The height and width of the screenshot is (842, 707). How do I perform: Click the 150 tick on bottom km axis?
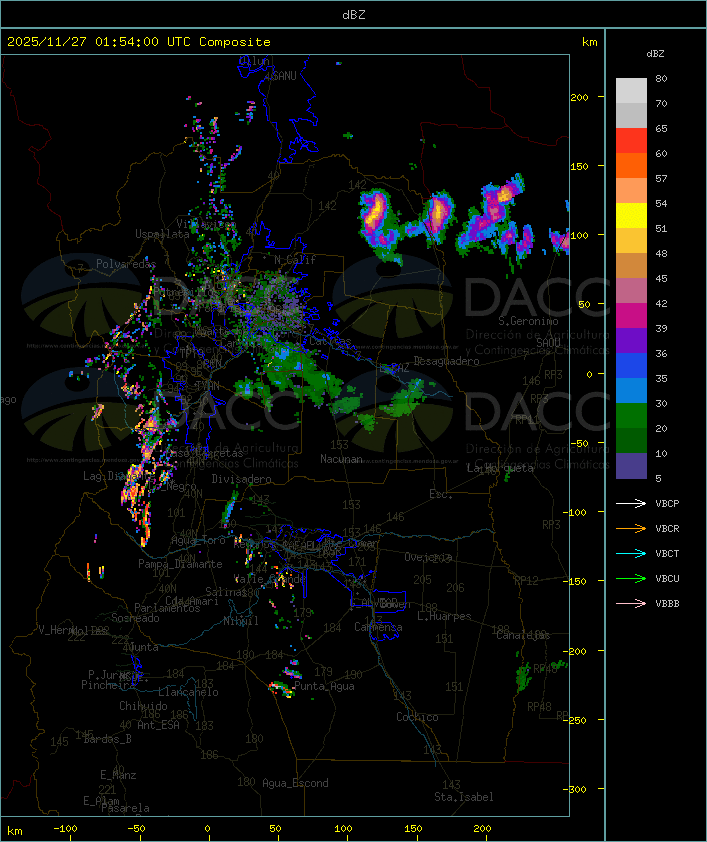pos(413,829)
